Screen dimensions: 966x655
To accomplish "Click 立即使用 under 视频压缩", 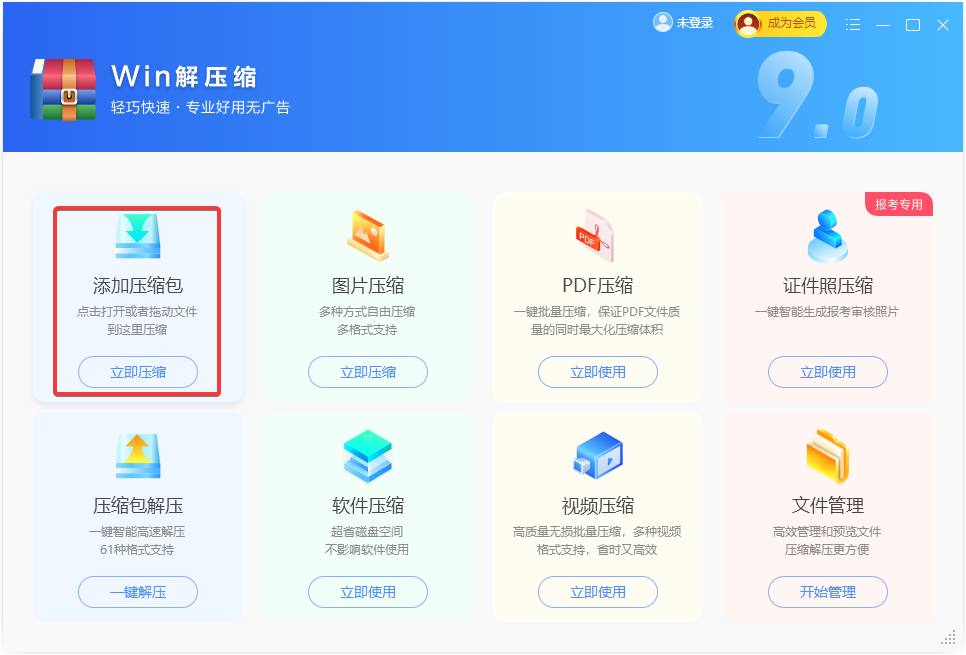I will pyautogui.click(x=598, y=592).
